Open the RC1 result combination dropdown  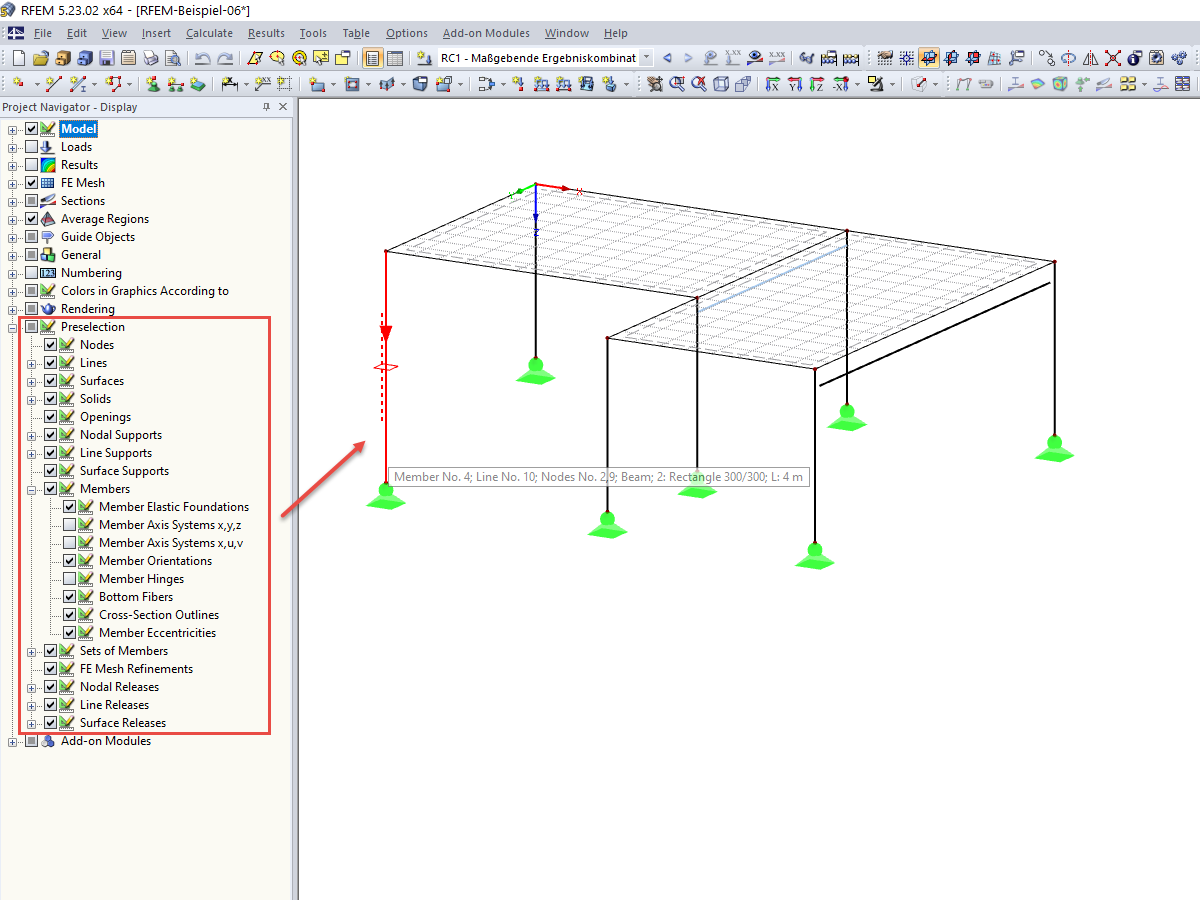[x=645, y=58]
